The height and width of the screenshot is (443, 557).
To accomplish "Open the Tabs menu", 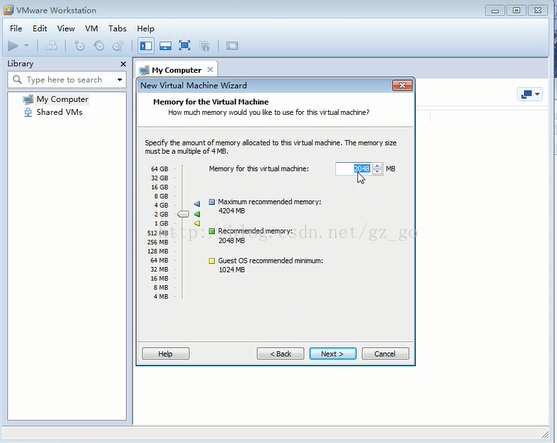I will click(x=117, y=28).
